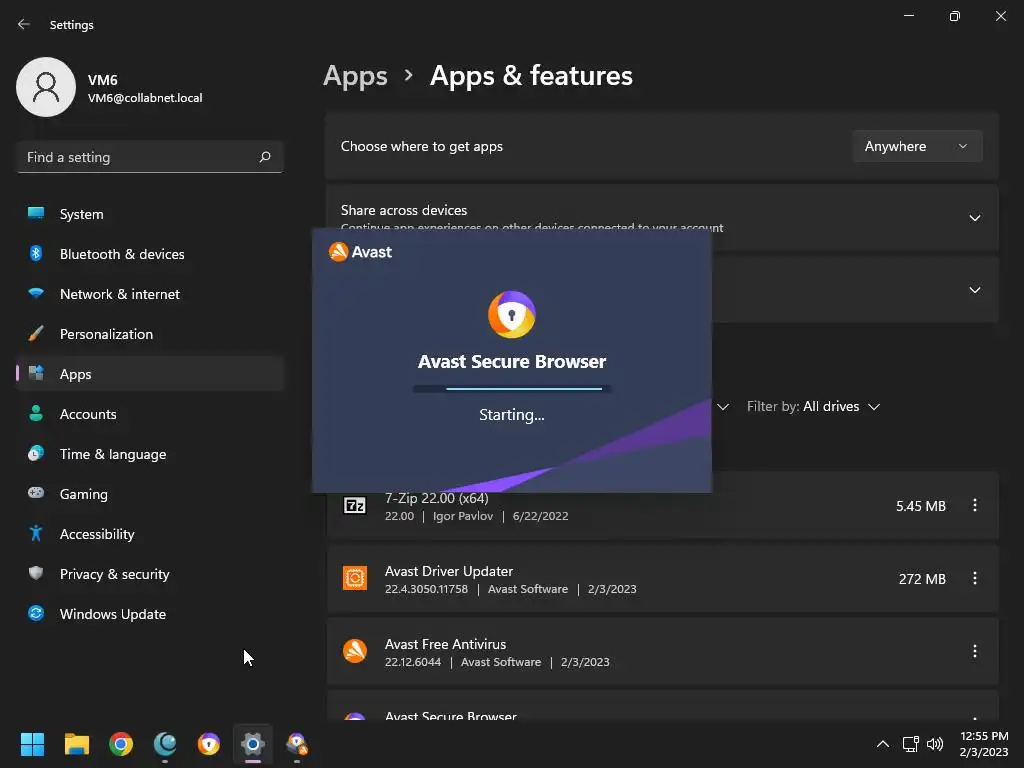Screen dimensions: 1024x768
Task: Click the Starting... status text
Action: click(511, 415)
